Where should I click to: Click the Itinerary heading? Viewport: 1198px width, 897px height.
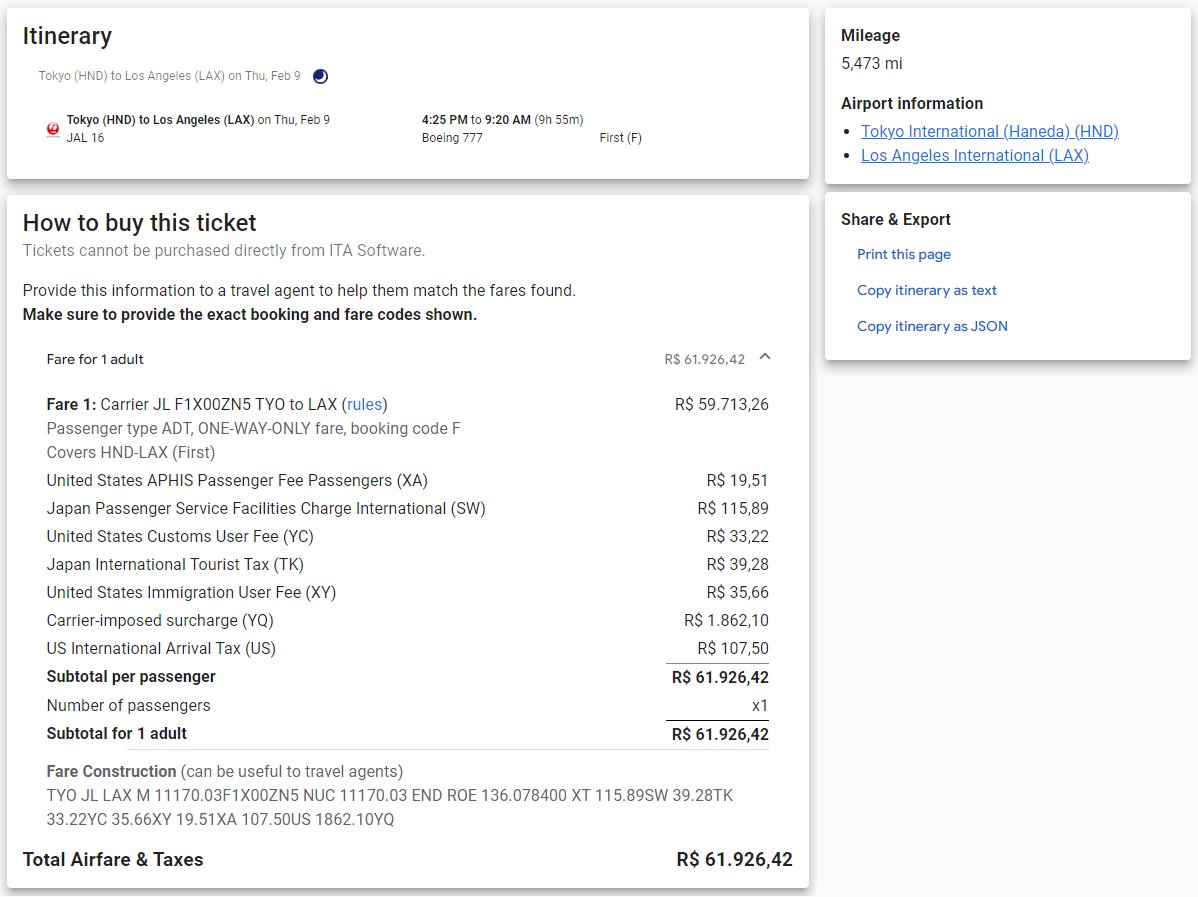click(67, 36)
